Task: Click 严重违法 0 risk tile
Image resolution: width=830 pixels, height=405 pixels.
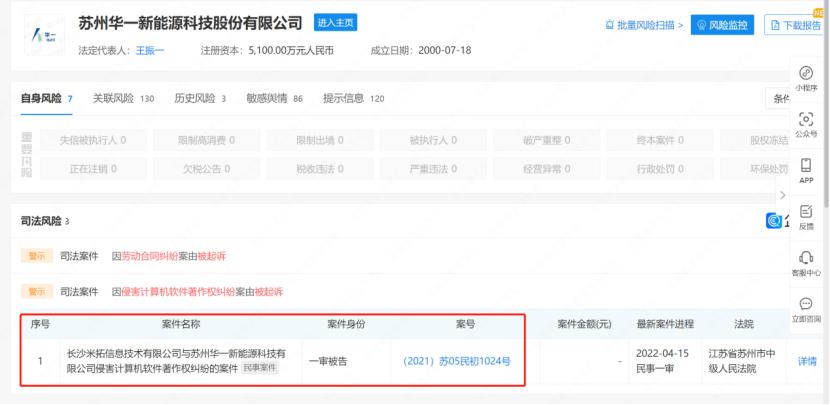Action: click(432, 169)
